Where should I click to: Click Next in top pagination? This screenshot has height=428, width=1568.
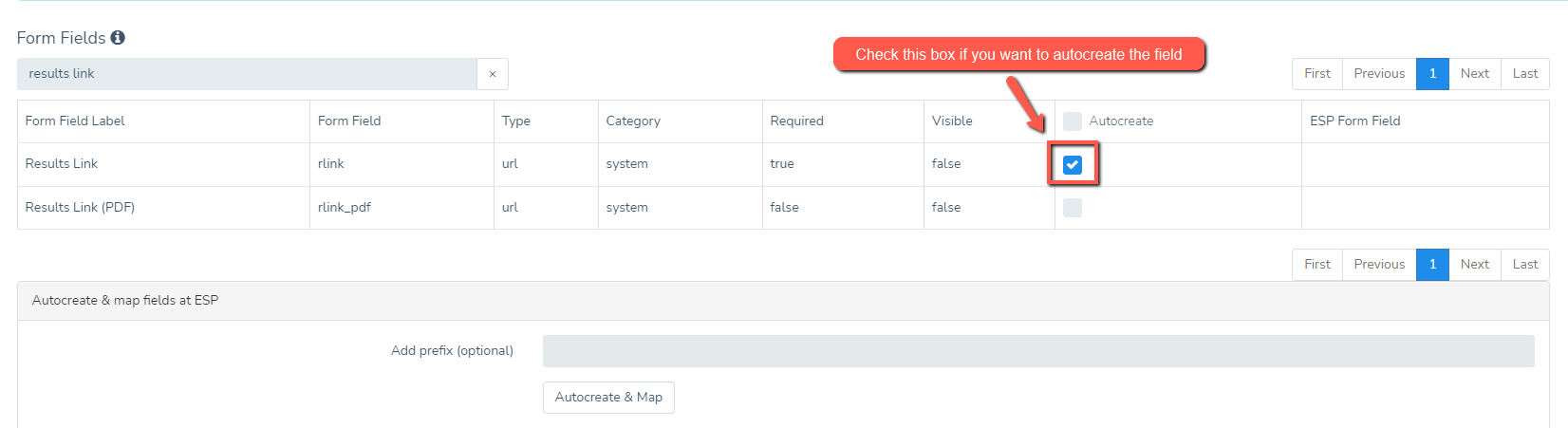tap(1475, 74)
